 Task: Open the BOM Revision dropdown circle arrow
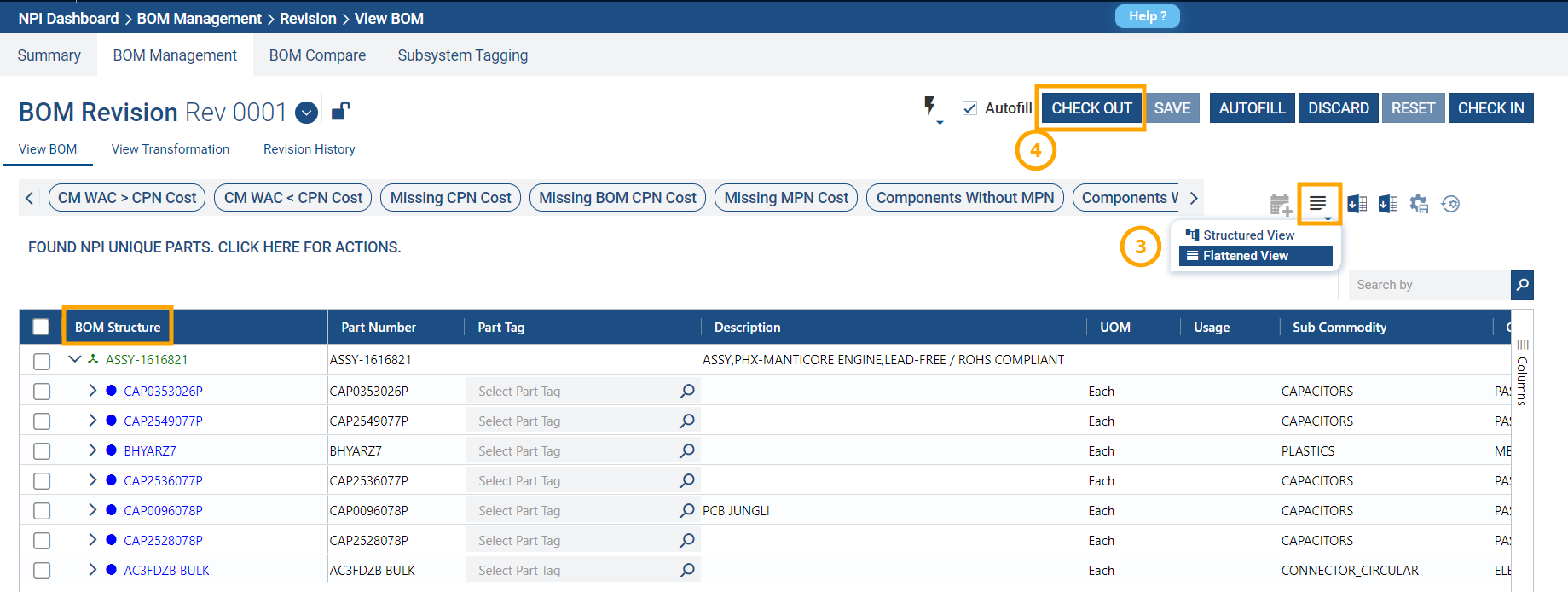[x=306, y=113]
